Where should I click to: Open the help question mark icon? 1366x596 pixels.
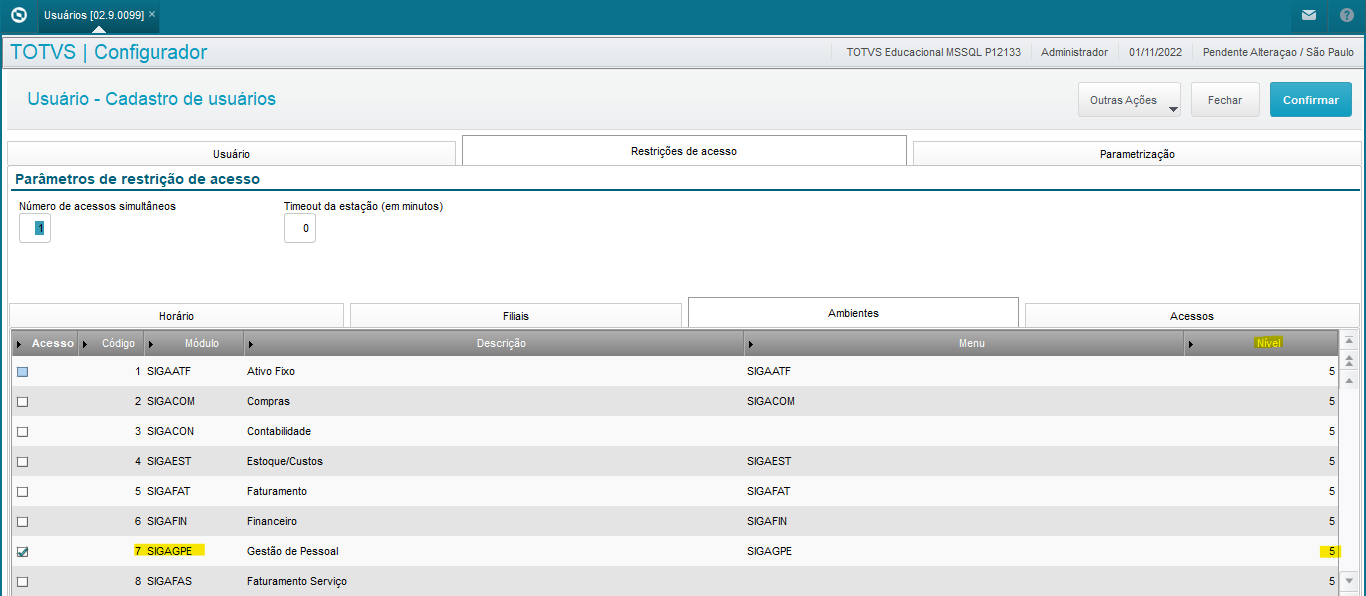(1347, 16)
